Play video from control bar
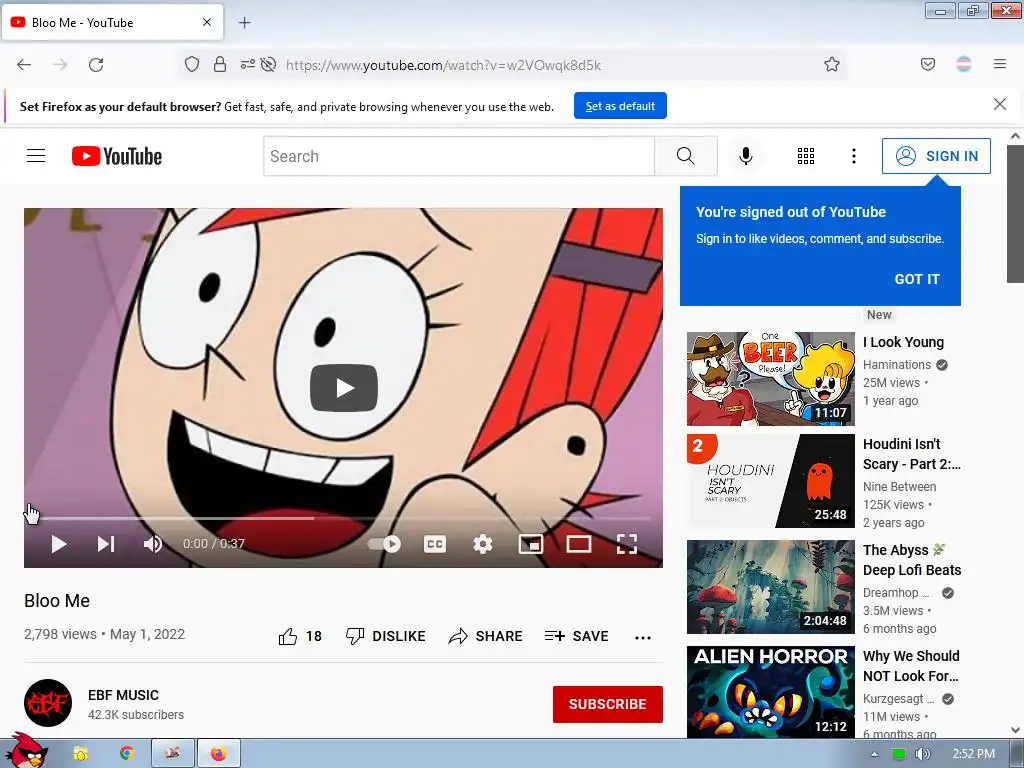The image size is (1024, 768). 59,544
